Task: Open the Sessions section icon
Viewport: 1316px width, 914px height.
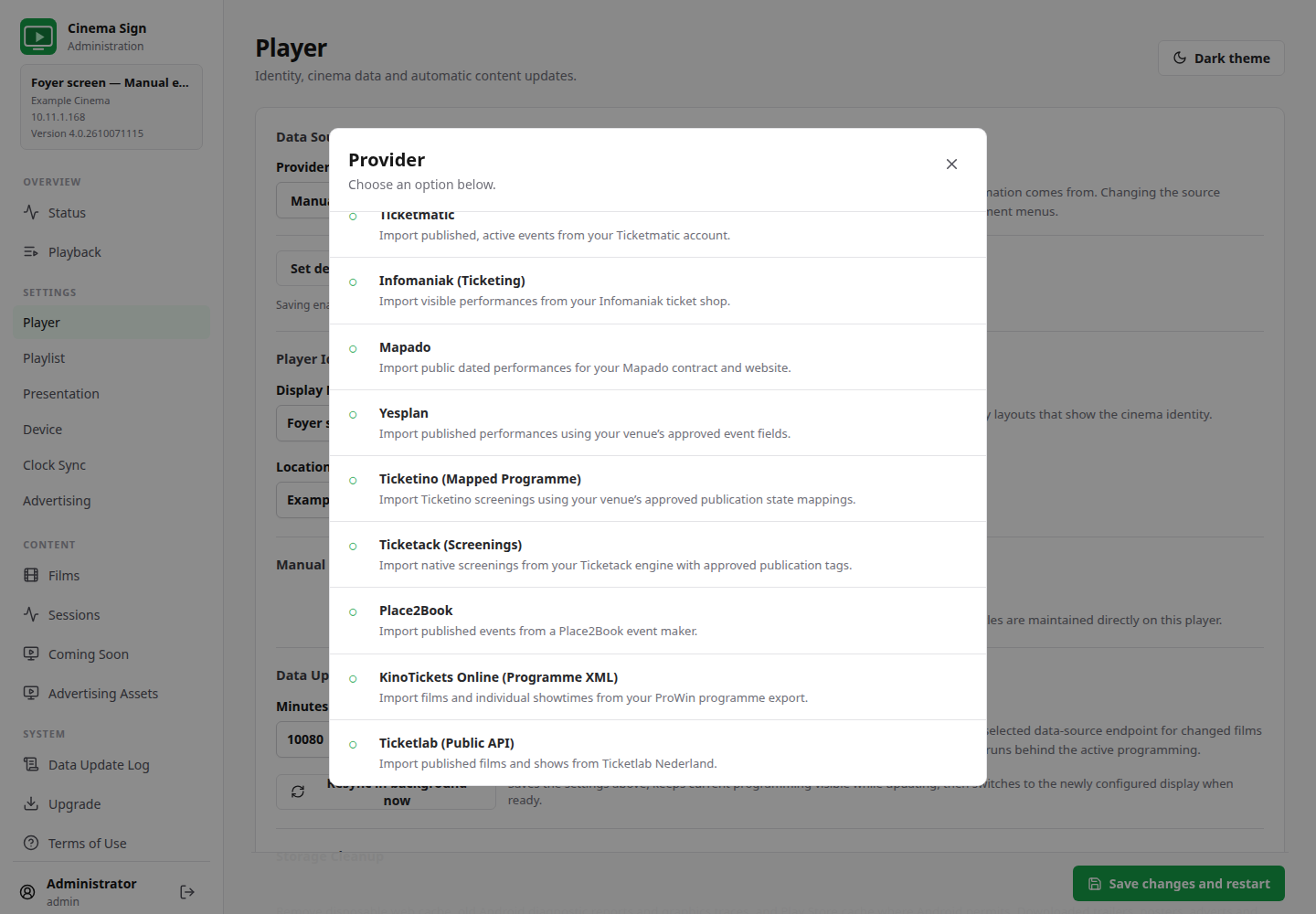Action: [31, 614]
